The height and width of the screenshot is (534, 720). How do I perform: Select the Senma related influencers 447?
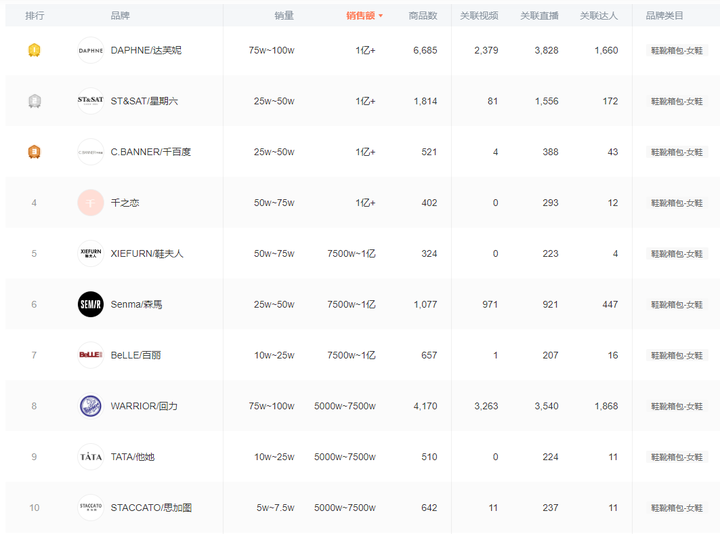click(610, 304)
